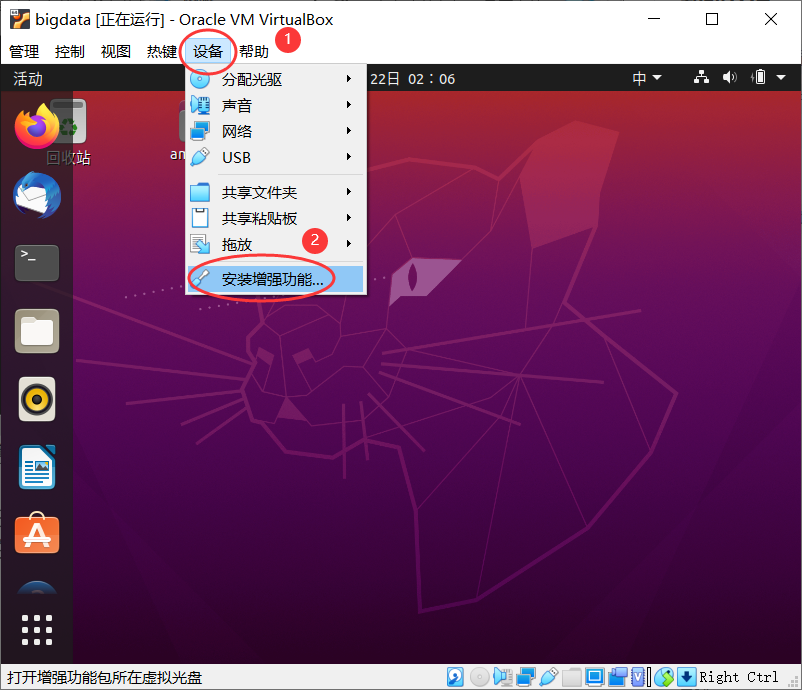Click Right Ctrl host key label
Screen dimensions: 802x690
tap(739, 677)
